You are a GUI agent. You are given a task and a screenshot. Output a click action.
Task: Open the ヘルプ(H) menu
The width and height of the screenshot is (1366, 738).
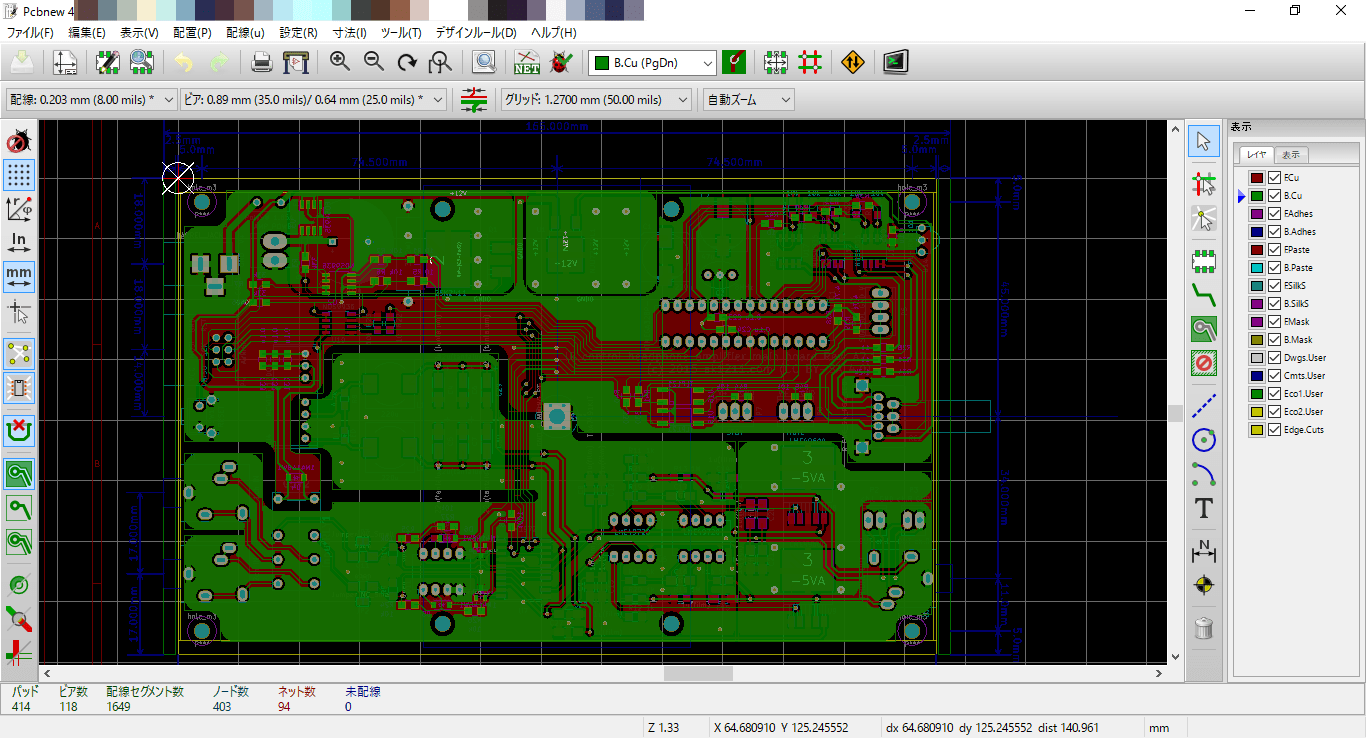tap(554, 33)
